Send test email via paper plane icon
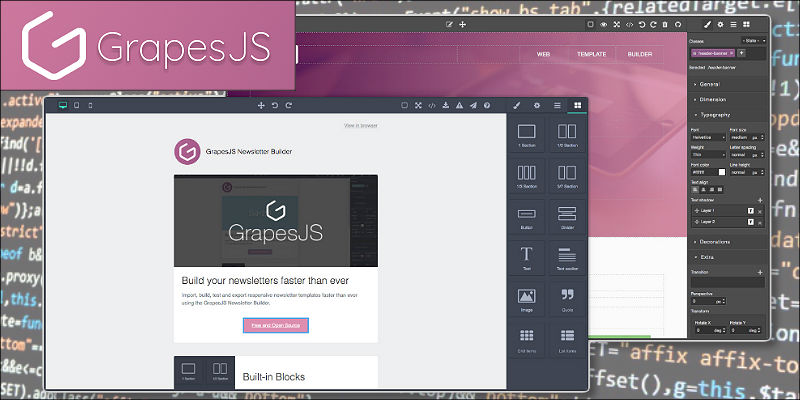Viewport: 800px width, 400px height. (473, 105)
